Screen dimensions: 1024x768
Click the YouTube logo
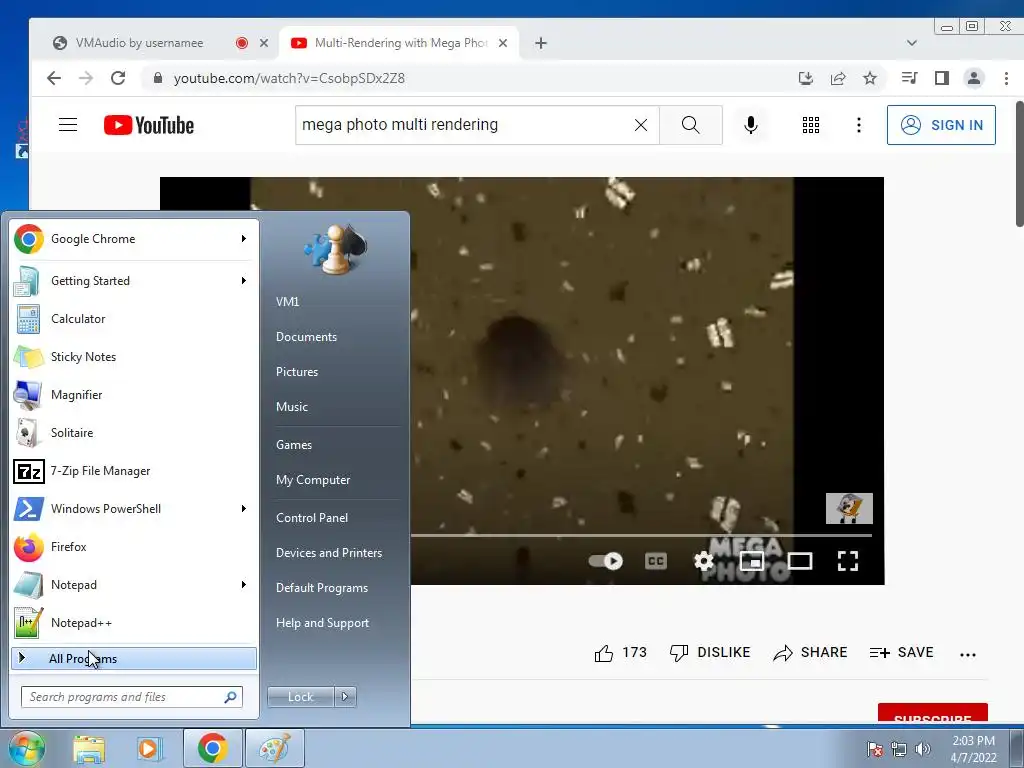(149, 125)
